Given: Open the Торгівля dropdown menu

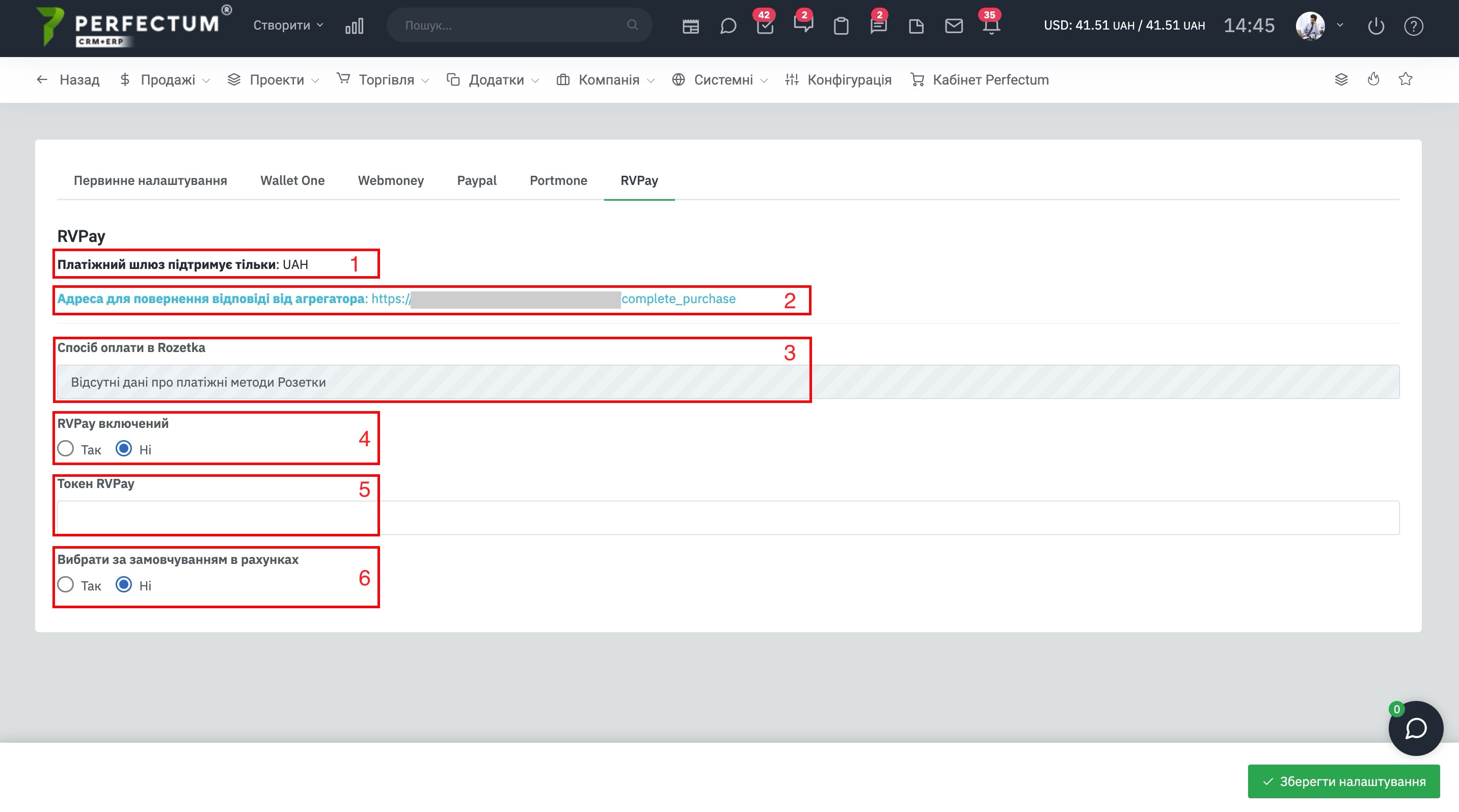Looking at the screenshot, I should point(386,80).
